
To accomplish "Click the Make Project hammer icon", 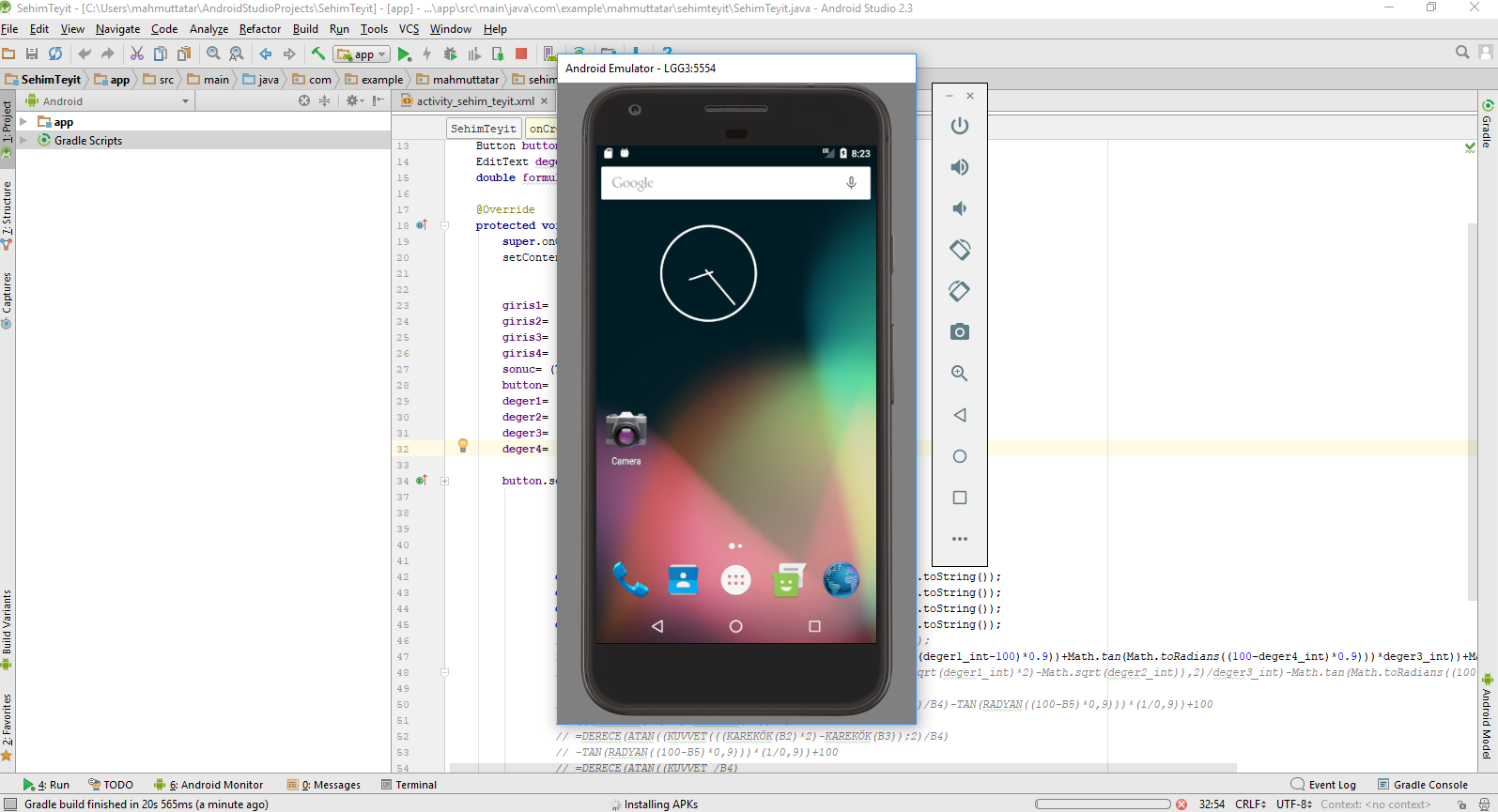I will [318, 54].
